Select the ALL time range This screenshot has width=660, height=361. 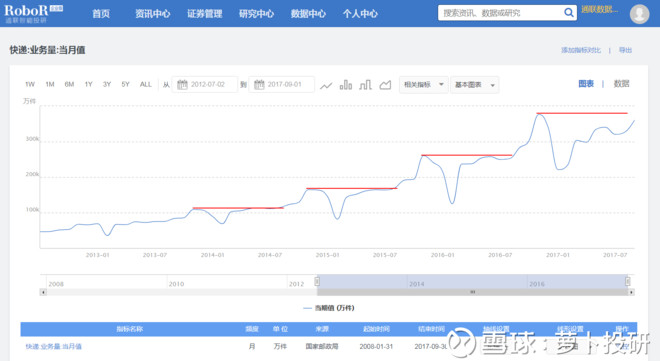pos(146,85)
